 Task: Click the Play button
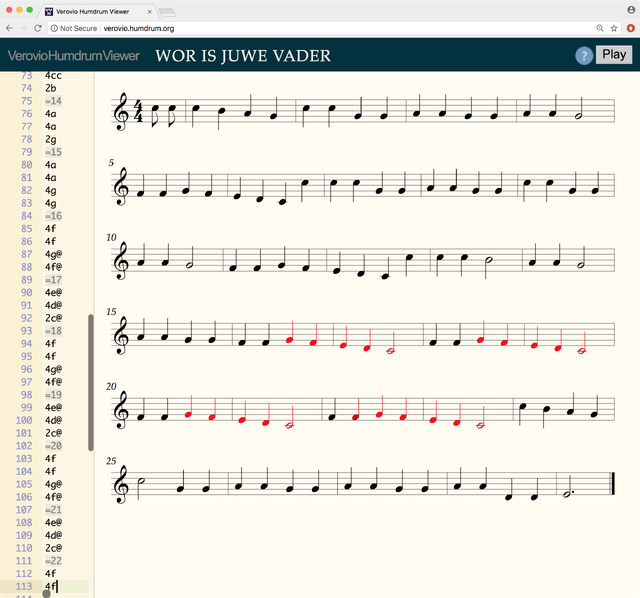(x=613, y=55)
